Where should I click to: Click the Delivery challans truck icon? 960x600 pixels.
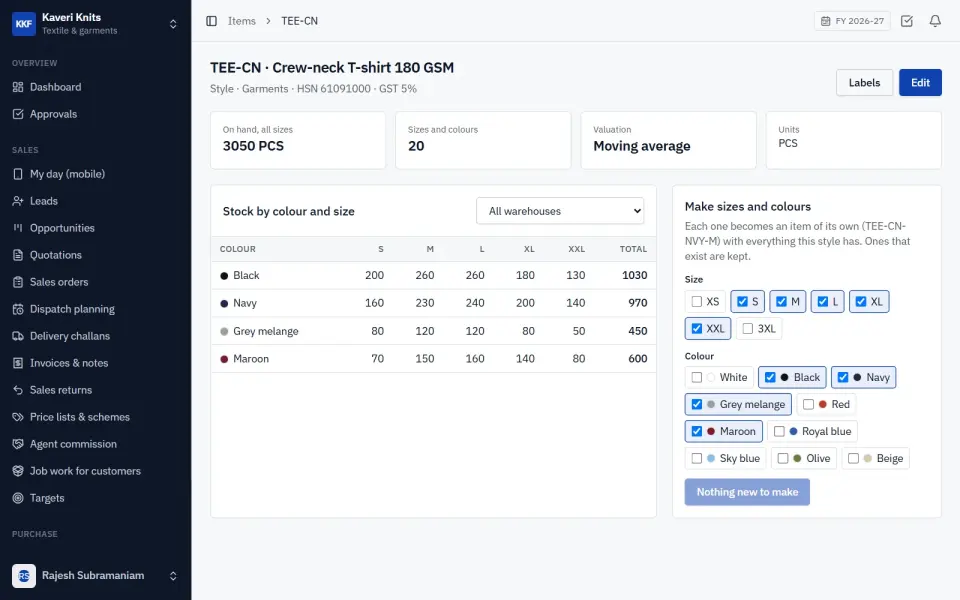pos(18,336)
